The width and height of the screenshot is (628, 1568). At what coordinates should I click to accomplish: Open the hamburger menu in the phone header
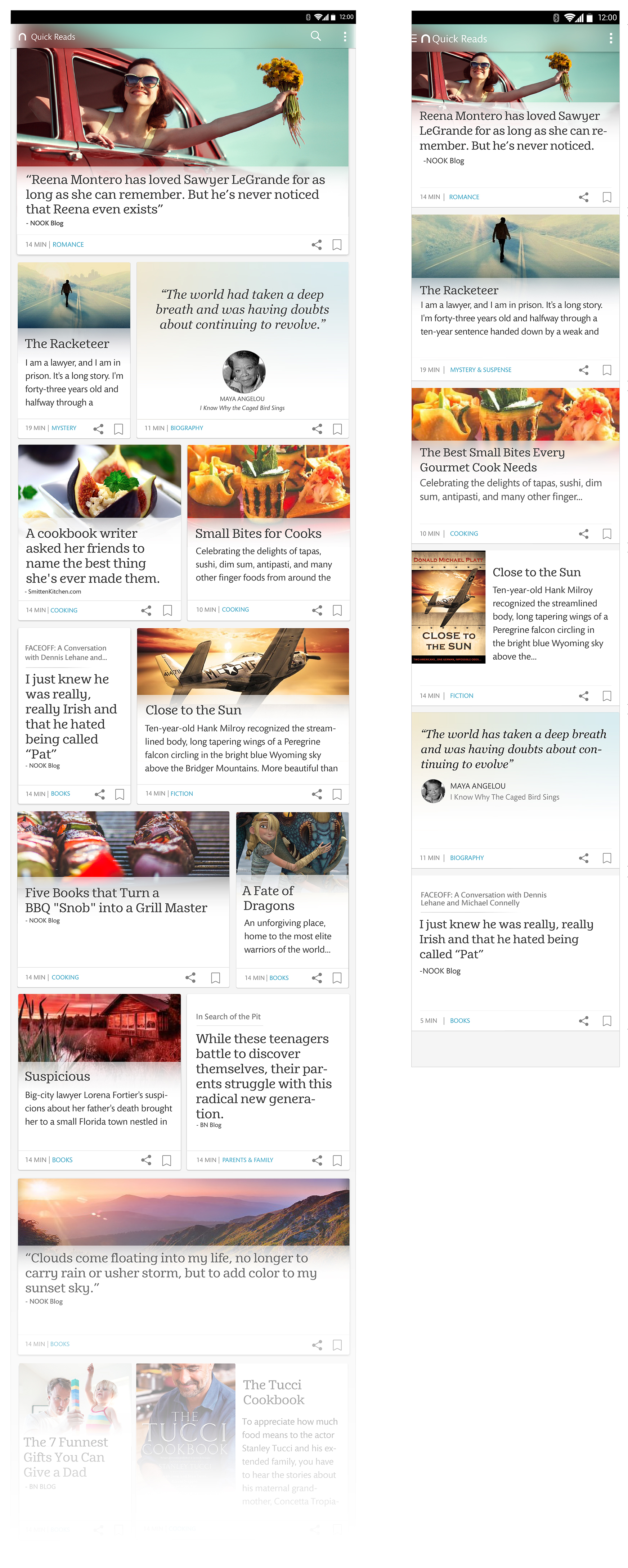pyautogui.click(x=414, y=39)
